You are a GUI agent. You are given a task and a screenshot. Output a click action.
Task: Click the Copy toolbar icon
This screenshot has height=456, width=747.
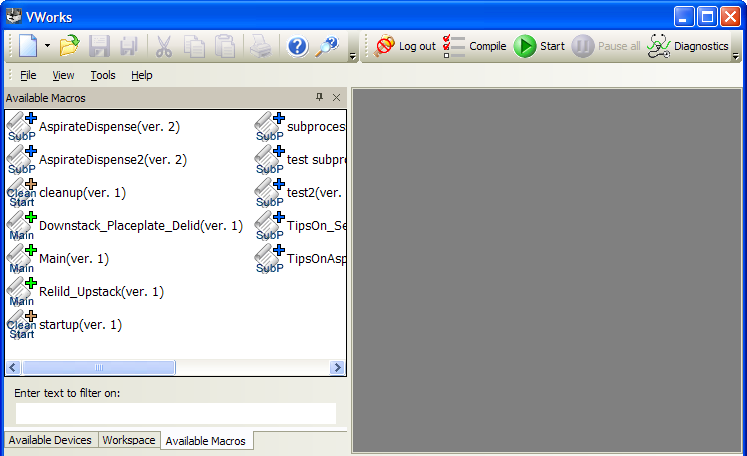click(x=194, y=46)
